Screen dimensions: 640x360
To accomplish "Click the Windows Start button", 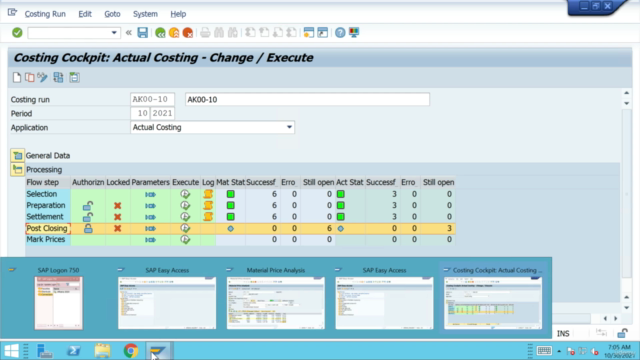I will pyautogui.click(x=11, y=351).
